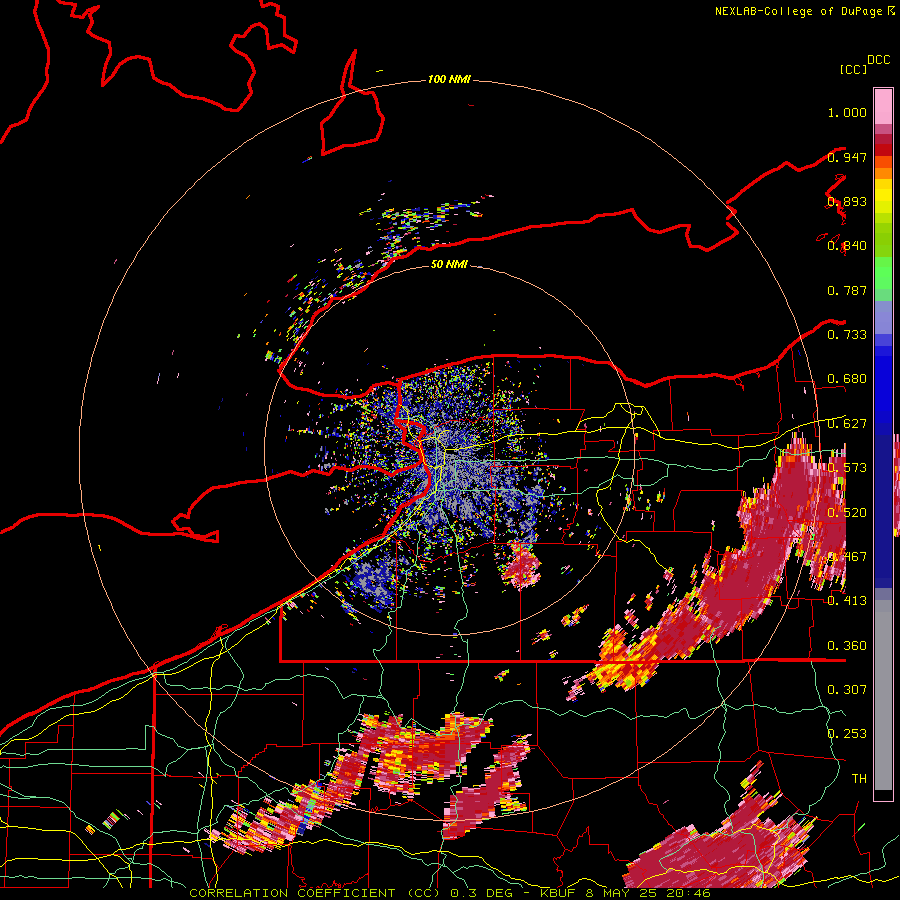The height and width of the screenshot is (900, 900).
Task: Click the NEXLAB-College of DuPage label
Action: point(798,11)
